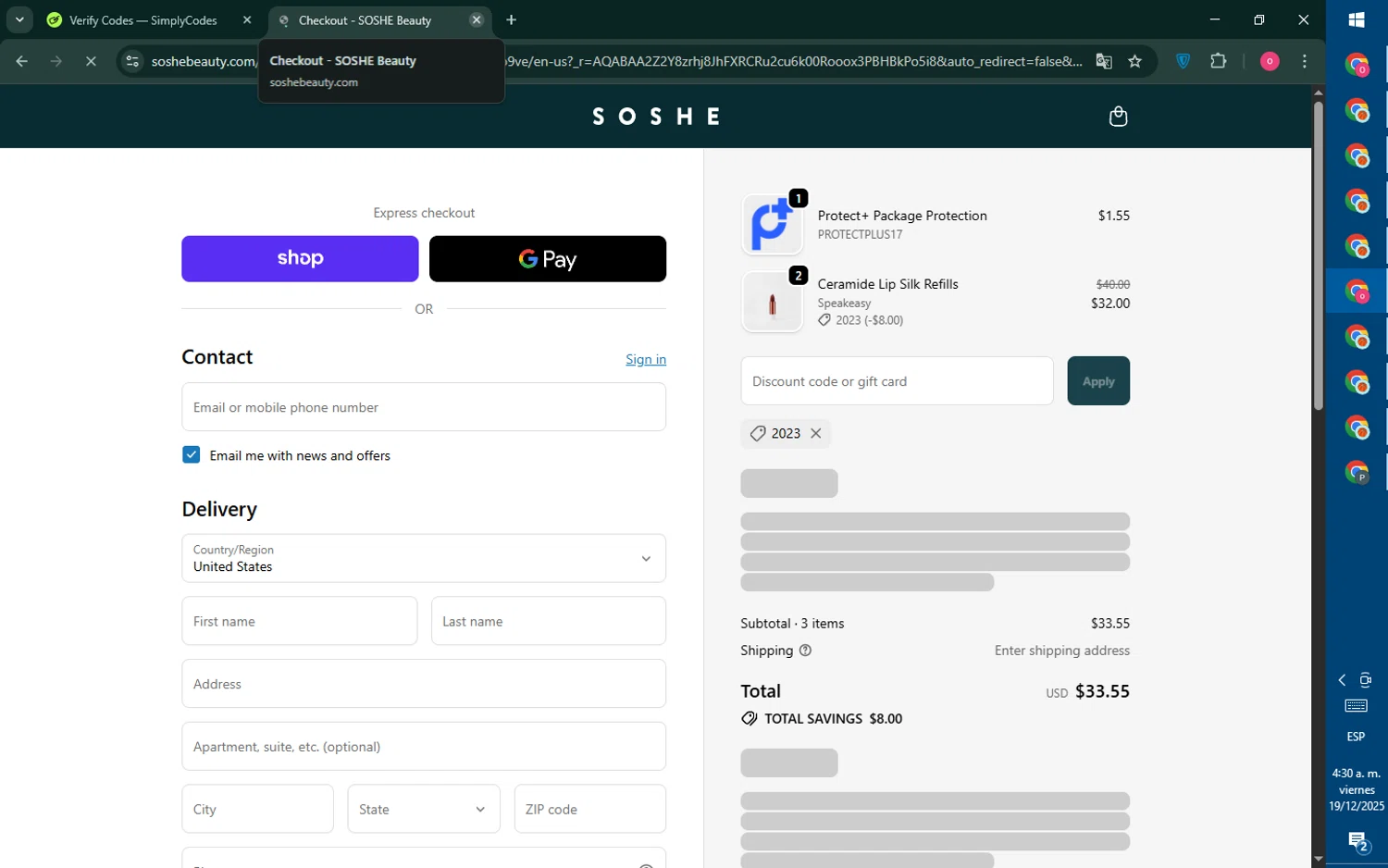Click the Email or mobile phone number field
The width and height of the screenshot is (1388, 868).
(x=424, y=407)
